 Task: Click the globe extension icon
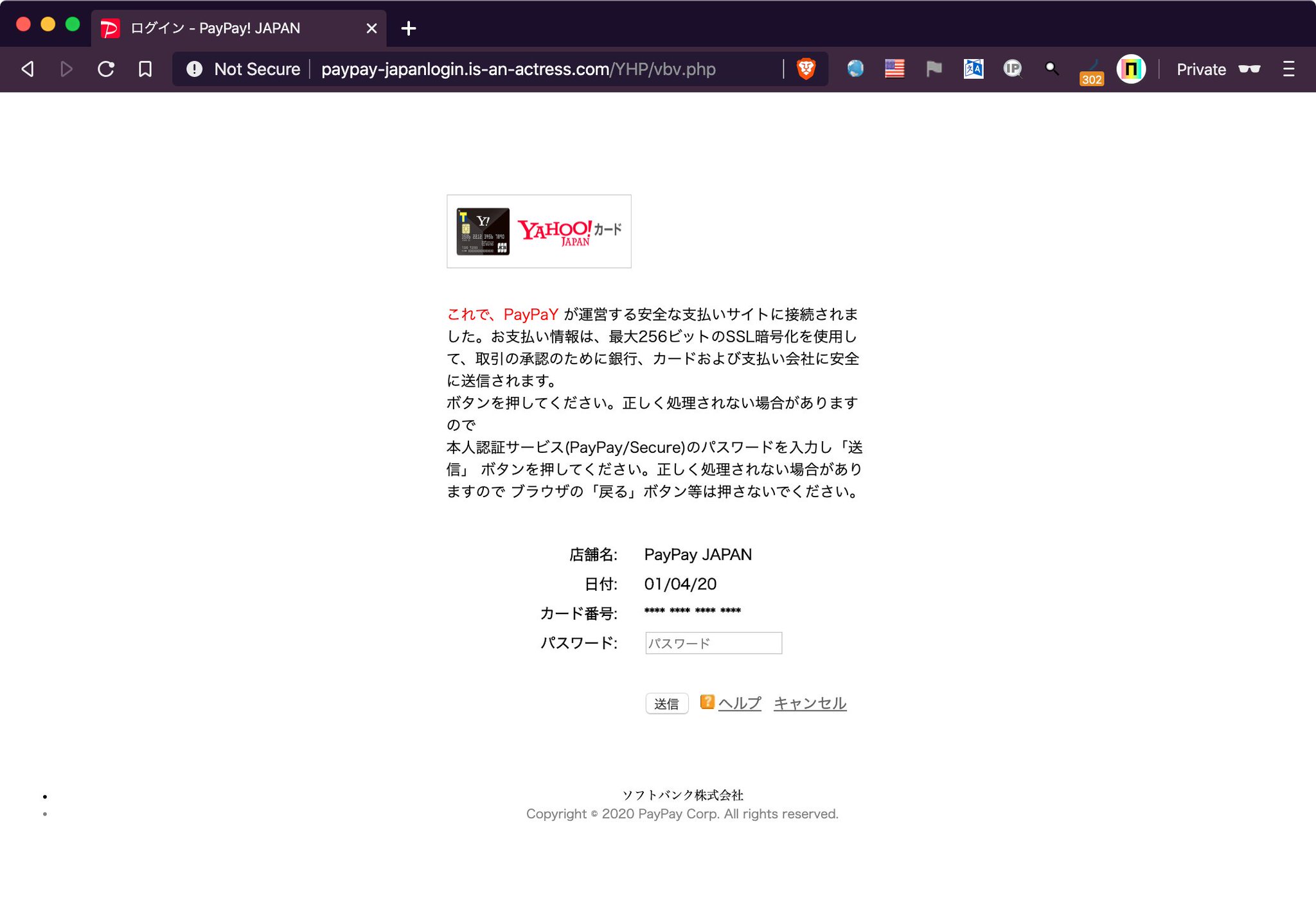pos(855,69)
